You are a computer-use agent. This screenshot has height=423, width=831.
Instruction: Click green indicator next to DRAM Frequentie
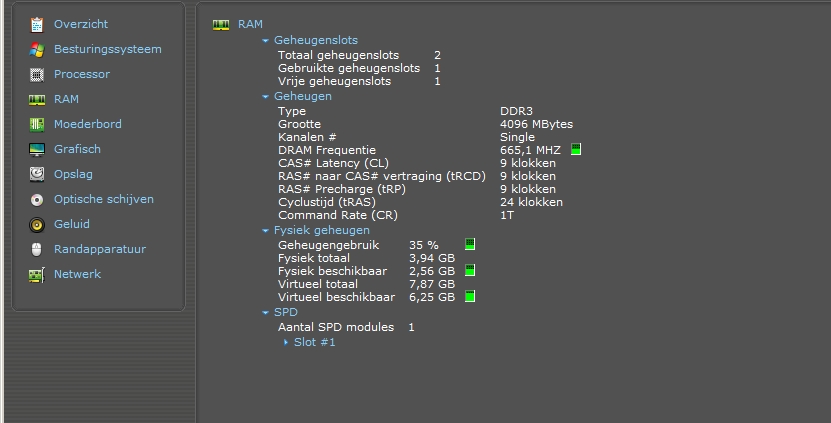click(576, 150)
